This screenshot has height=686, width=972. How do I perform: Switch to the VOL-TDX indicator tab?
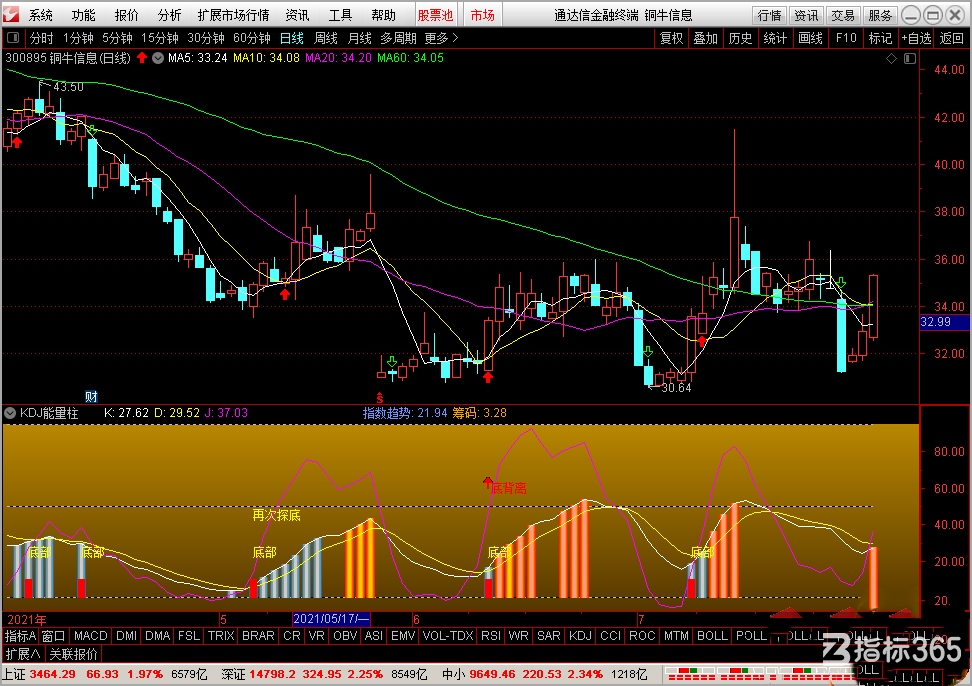click(448, 636)
